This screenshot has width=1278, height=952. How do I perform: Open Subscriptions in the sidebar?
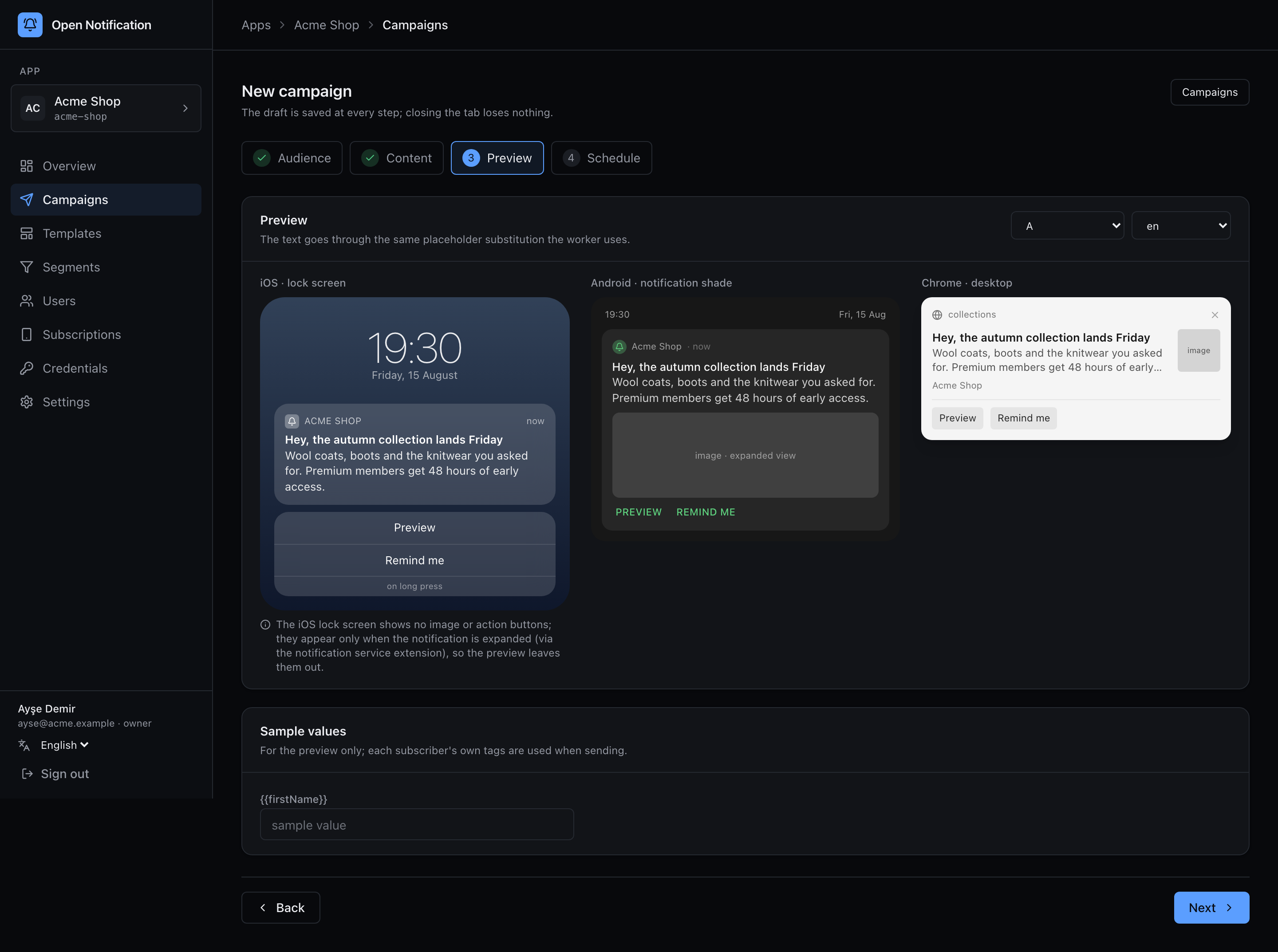pos(106,335)
